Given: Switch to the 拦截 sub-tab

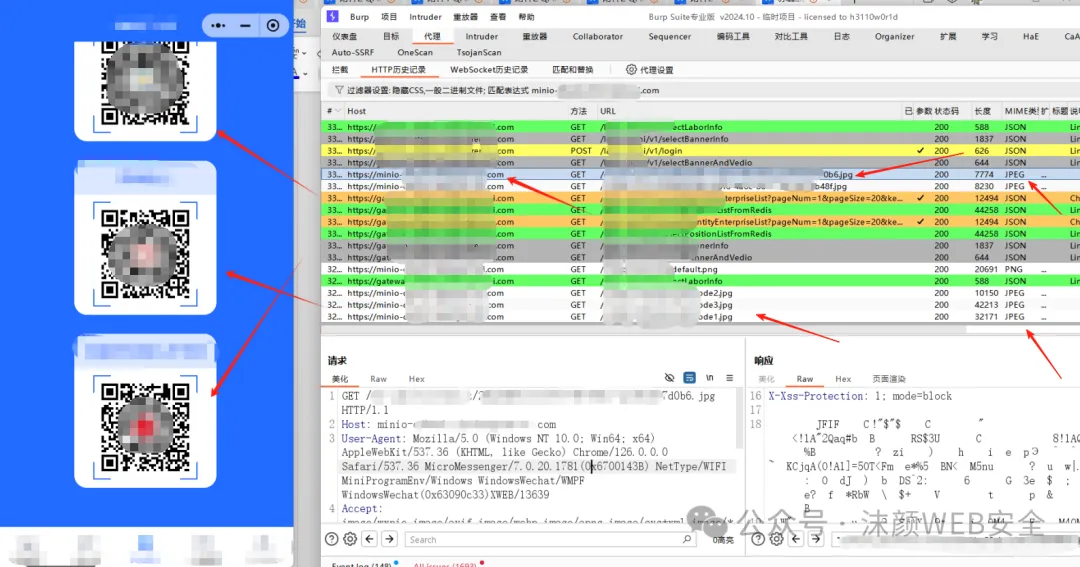Looking at the screenshot, I should (340, 70).
